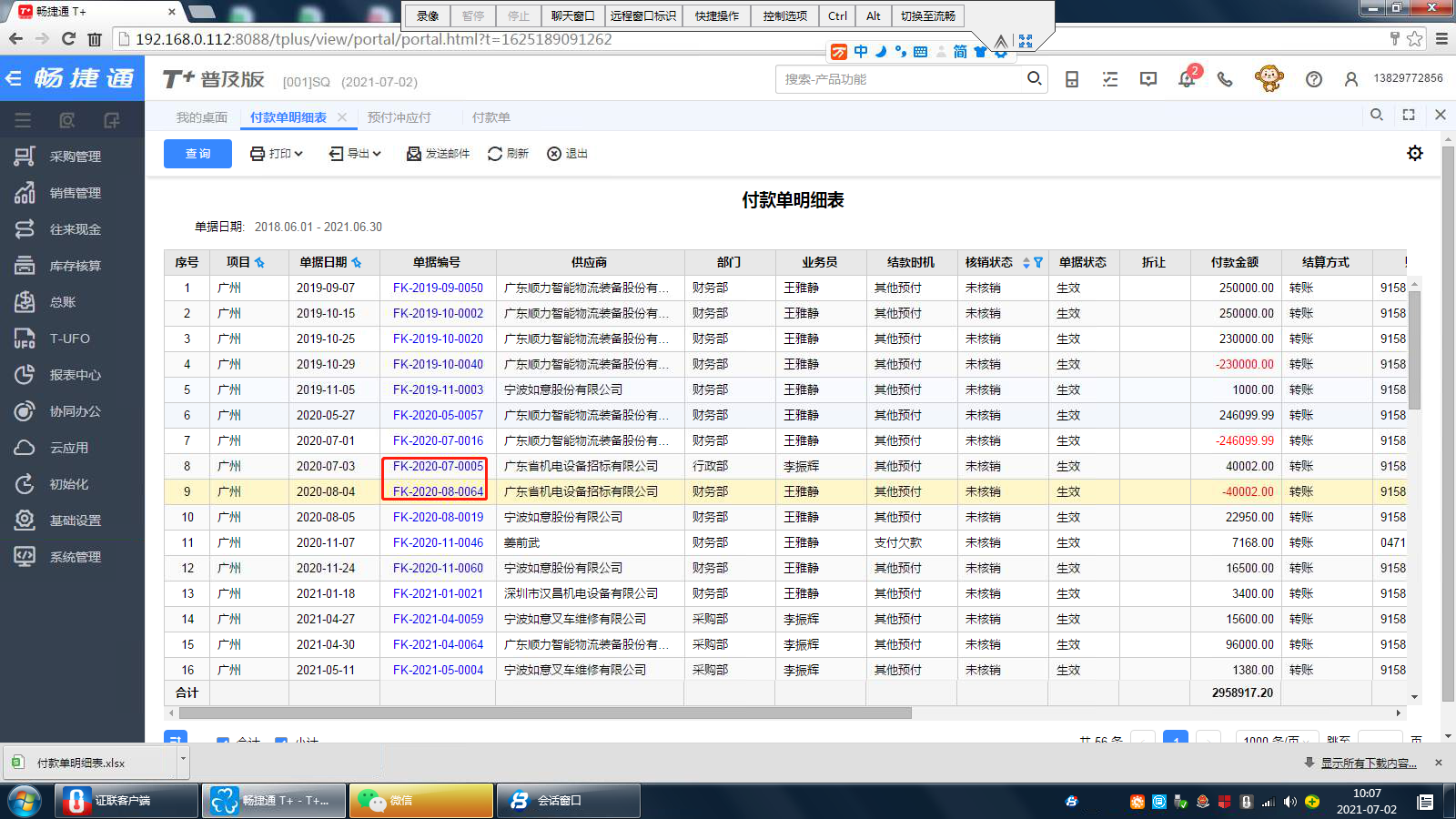Sort by 项目 column arrow
This screenshot has height=819, width=1456.
(x=259, y=262)
